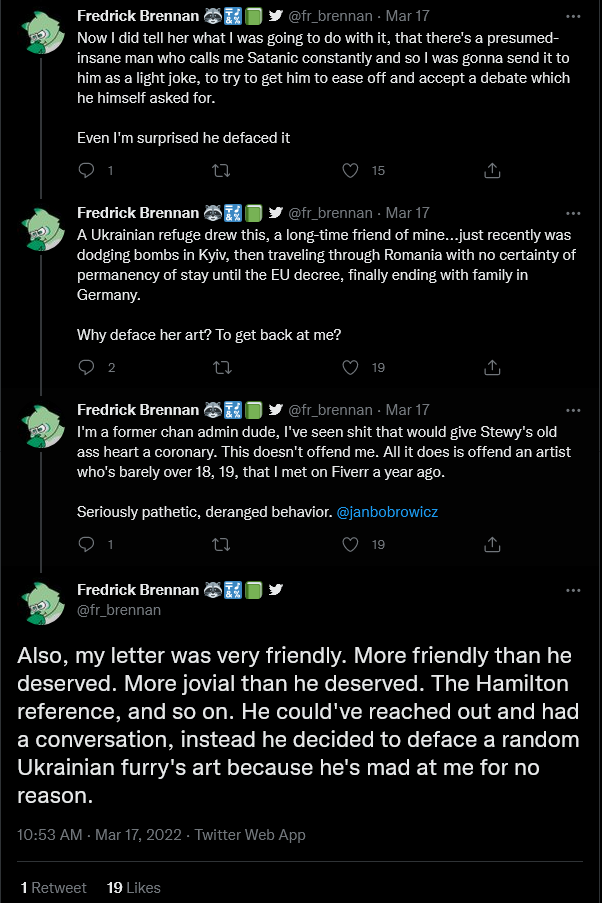Screen dimensions: 602x903
Task: View the 1 Retweet list
Action: pyautogui.click(x=53, y=887)
